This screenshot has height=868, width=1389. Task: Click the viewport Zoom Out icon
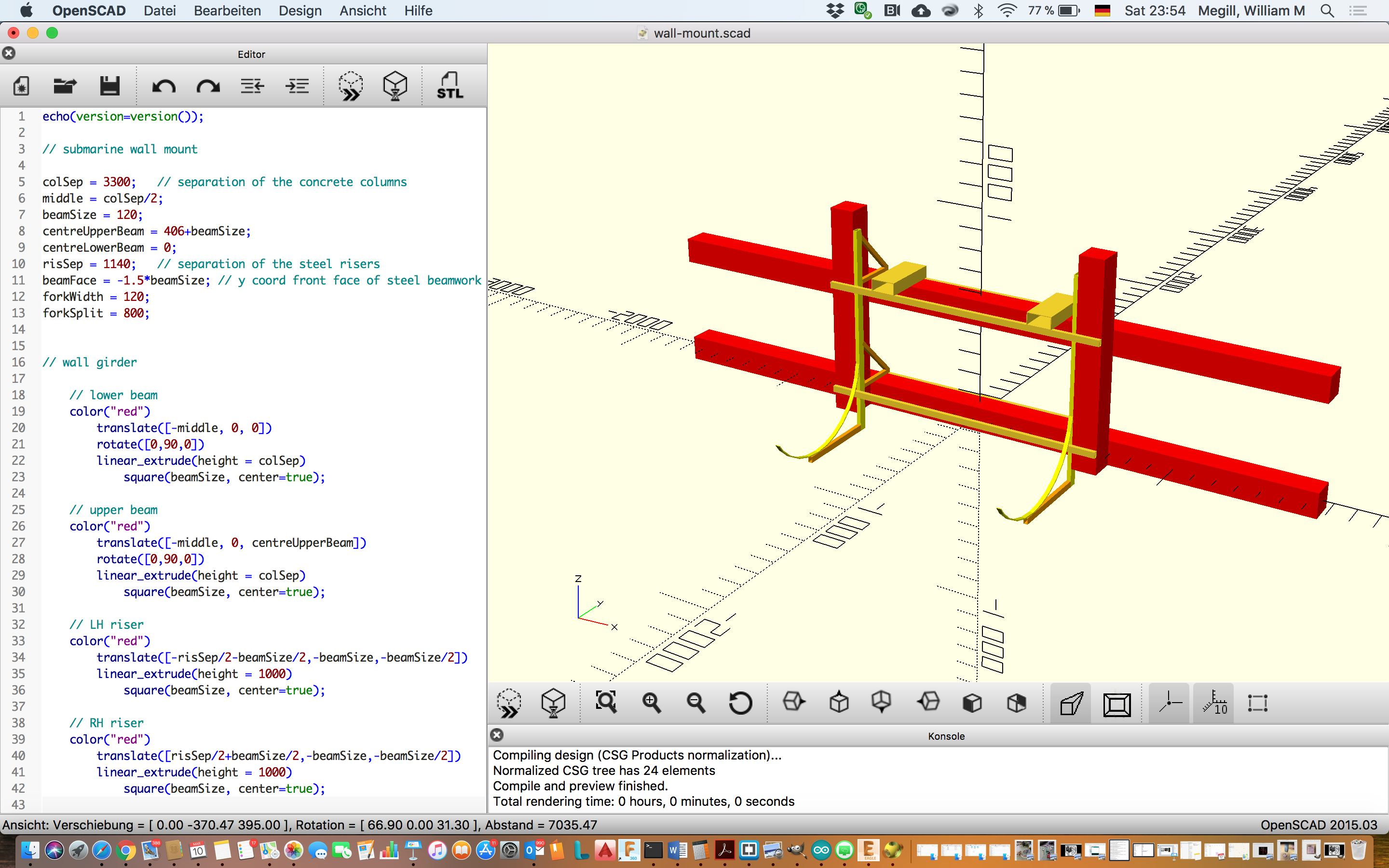tap(695, 702)
